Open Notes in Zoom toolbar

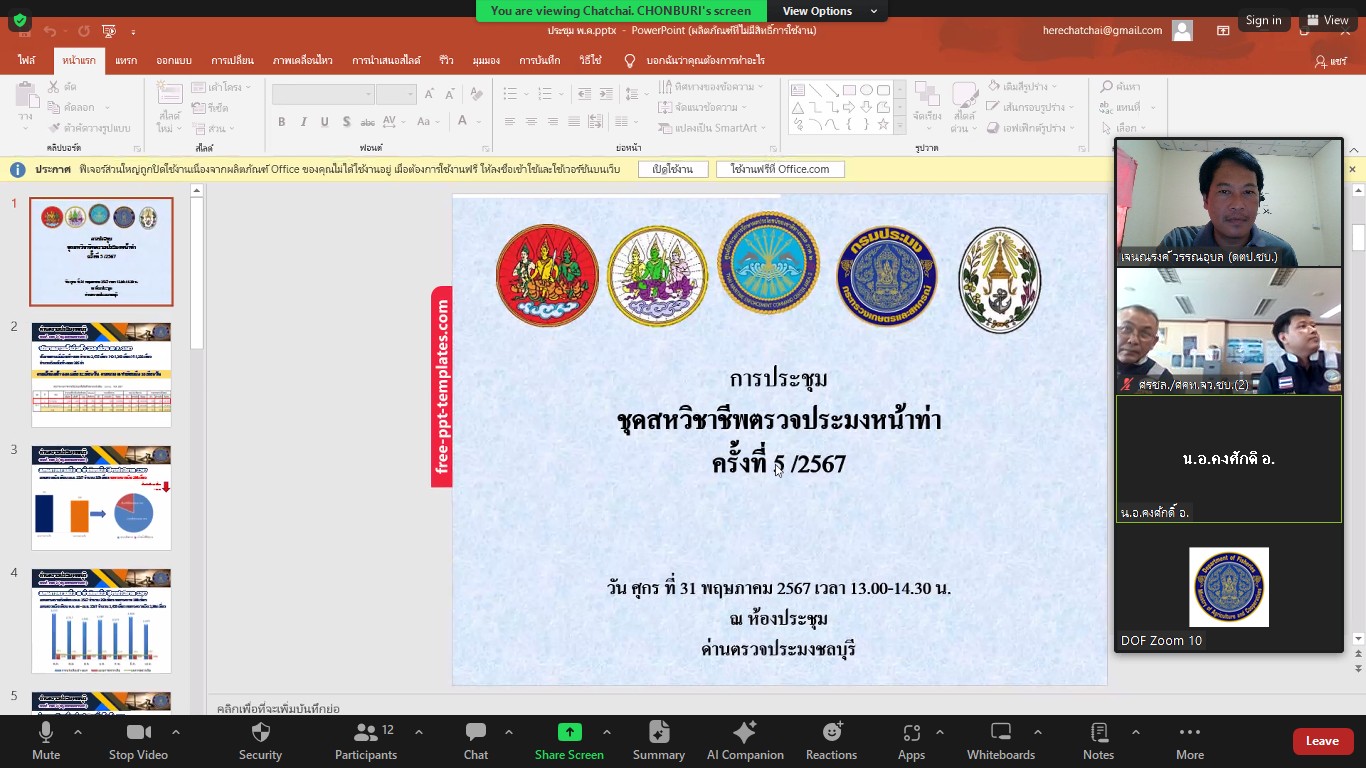(x=1098, y=741)
